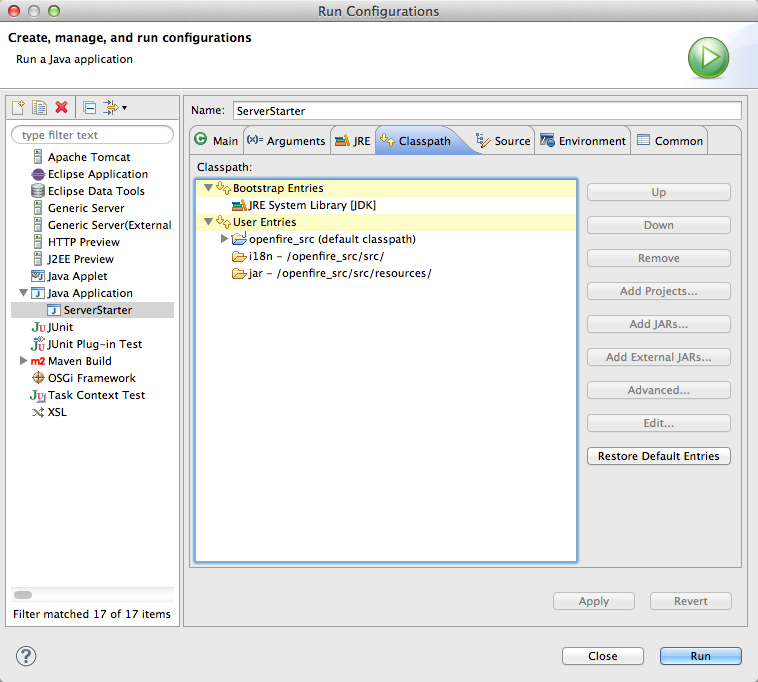This screenshot has width=758, height=682.
Task: Click the type filter text search box
Action: point(92,135)
